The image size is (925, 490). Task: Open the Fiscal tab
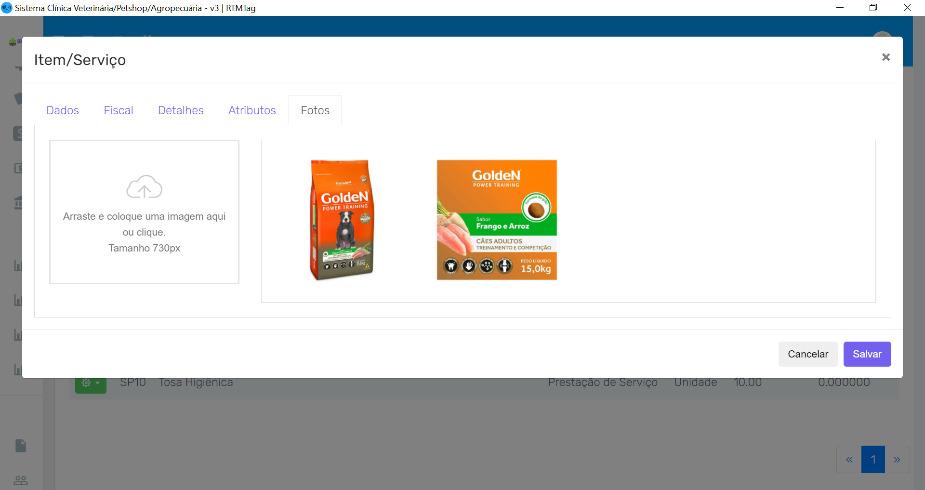pos(118,110)
